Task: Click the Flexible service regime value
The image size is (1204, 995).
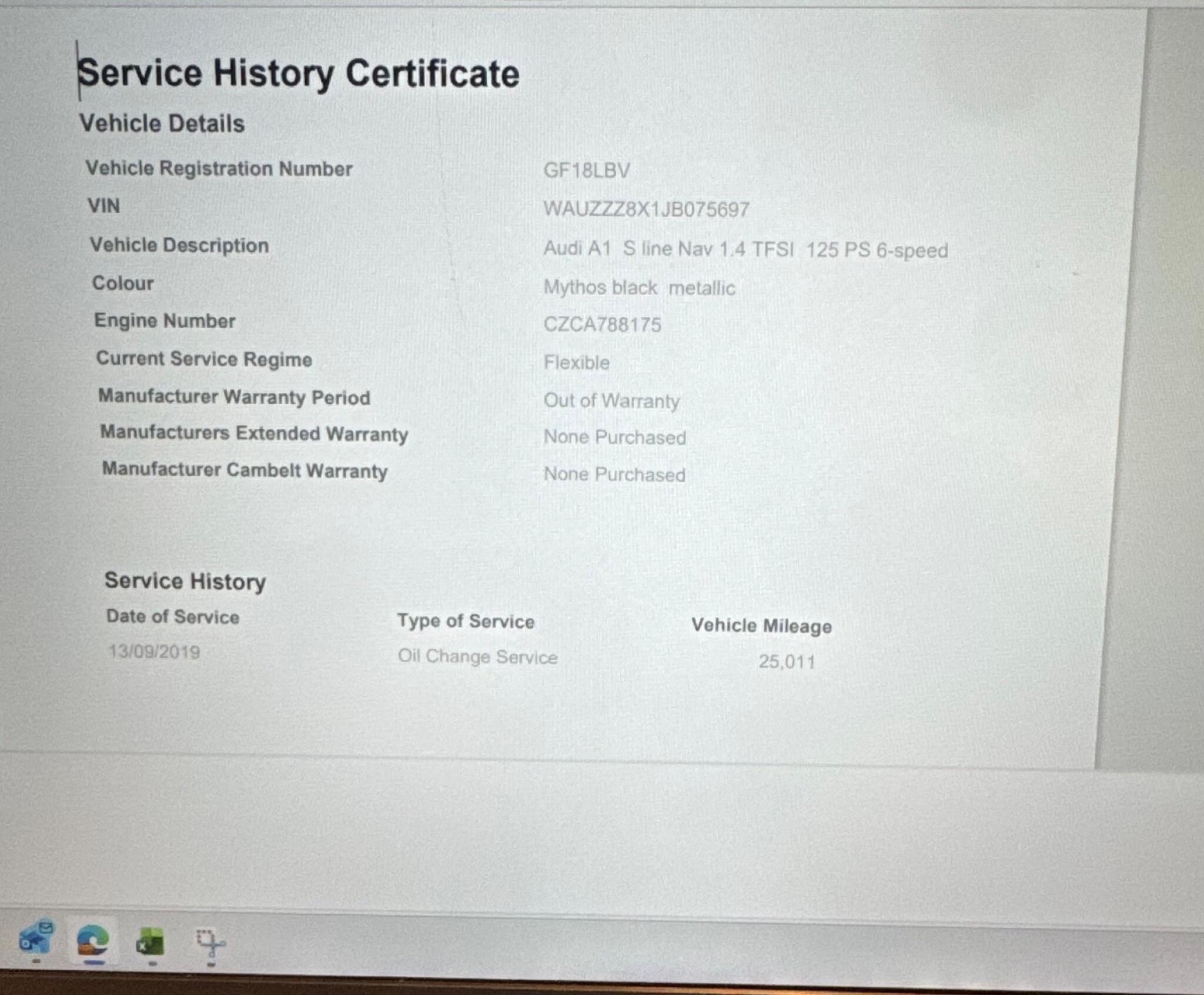Action: [576, 362]
